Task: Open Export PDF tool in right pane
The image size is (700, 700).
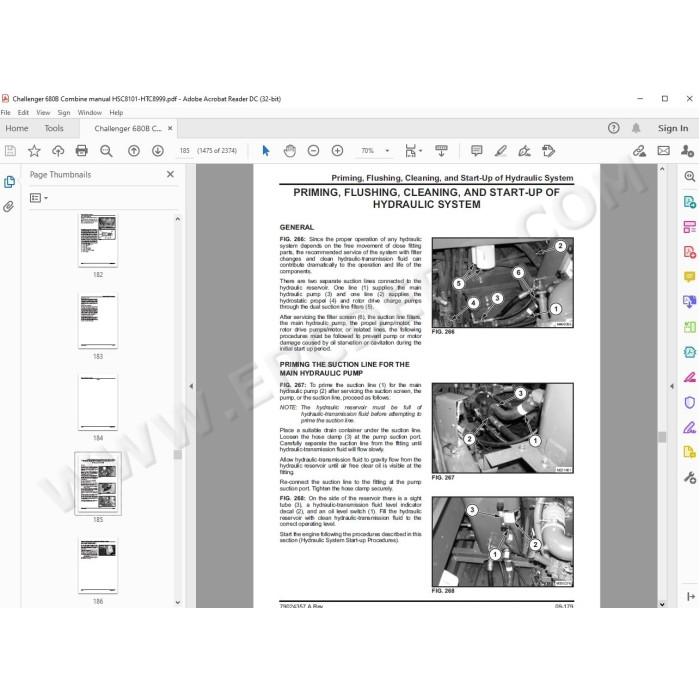Action: (x=690, y=202)
